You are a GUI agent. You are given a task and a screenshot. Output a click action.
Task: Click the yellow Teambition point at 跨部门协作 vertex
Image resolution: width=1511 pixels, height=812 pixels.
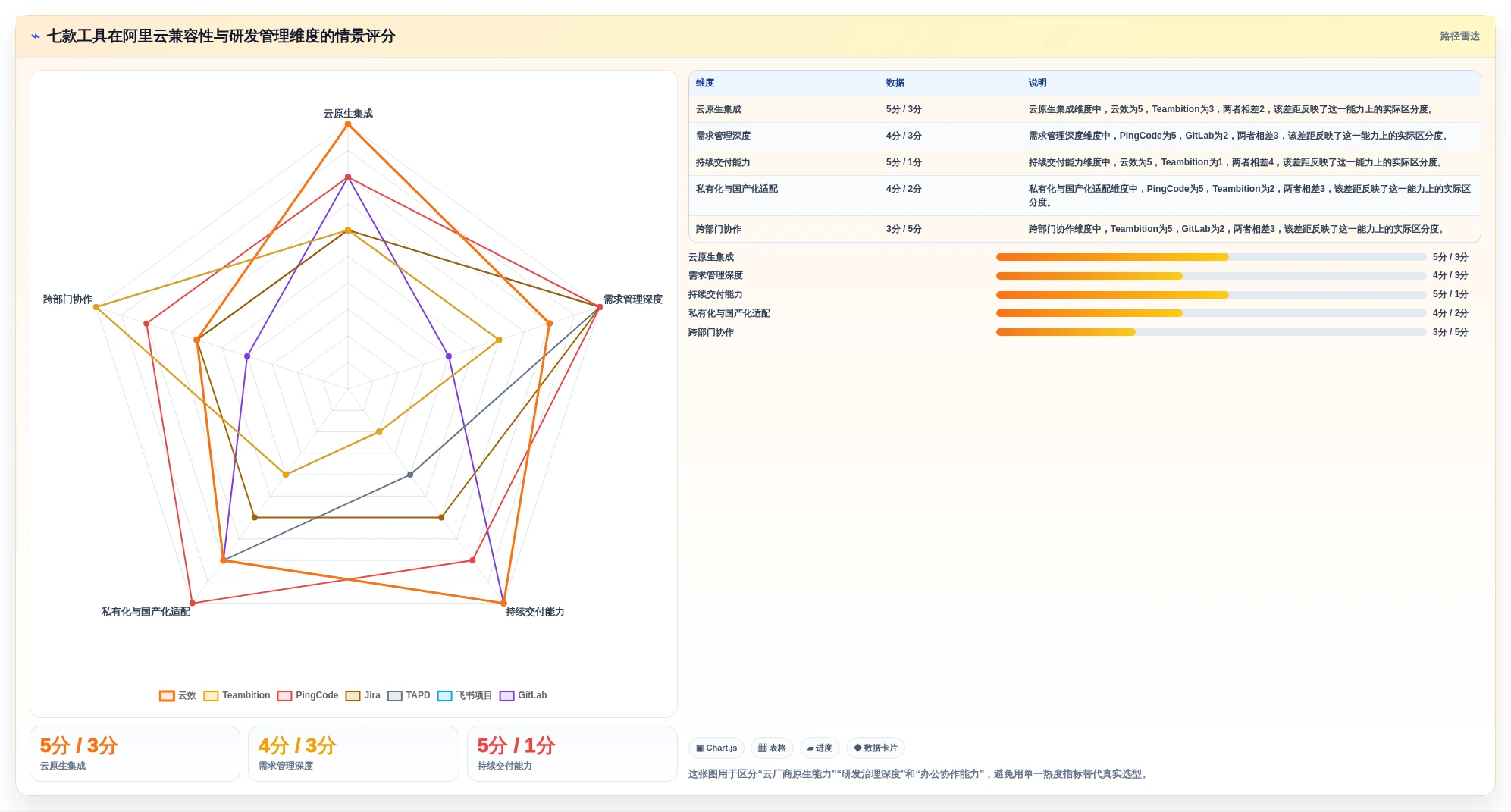[96, 307]
